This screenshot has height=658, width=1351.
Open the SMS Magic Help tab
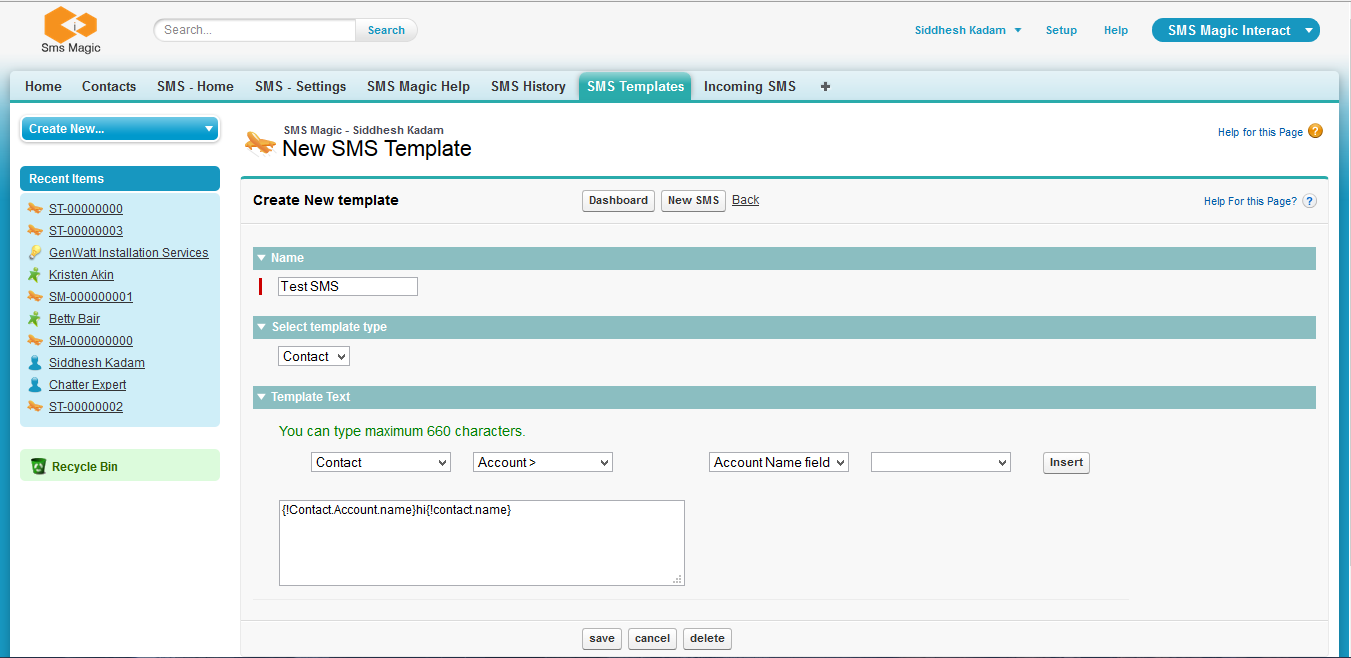(x=418, y=87)
